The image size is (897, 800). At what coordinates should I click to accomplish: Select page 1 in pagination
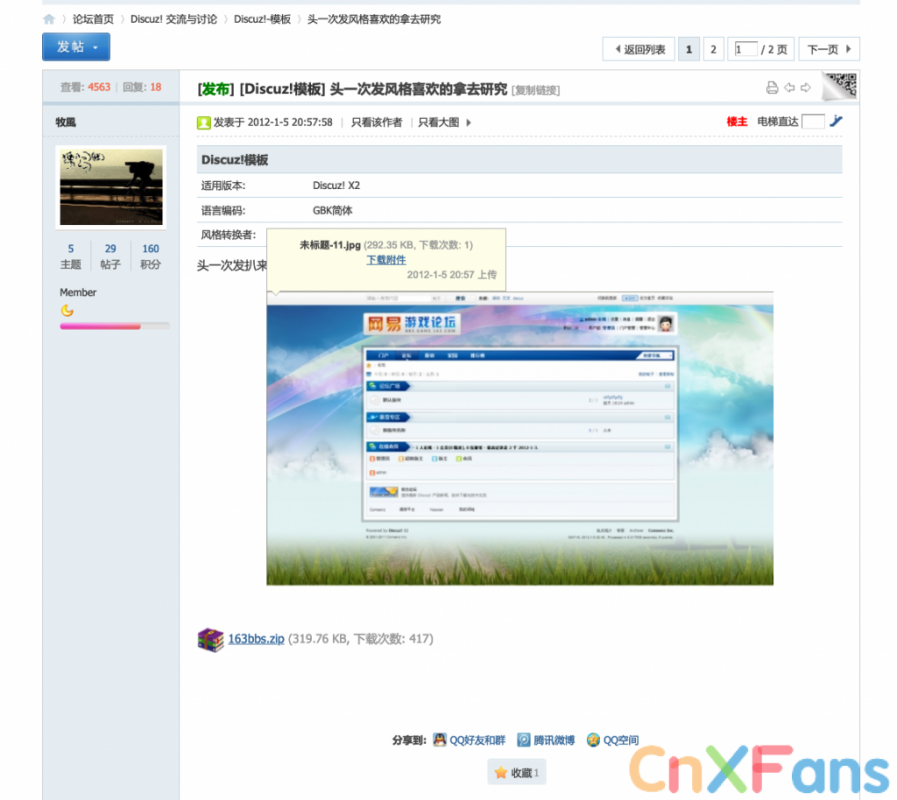689,49
